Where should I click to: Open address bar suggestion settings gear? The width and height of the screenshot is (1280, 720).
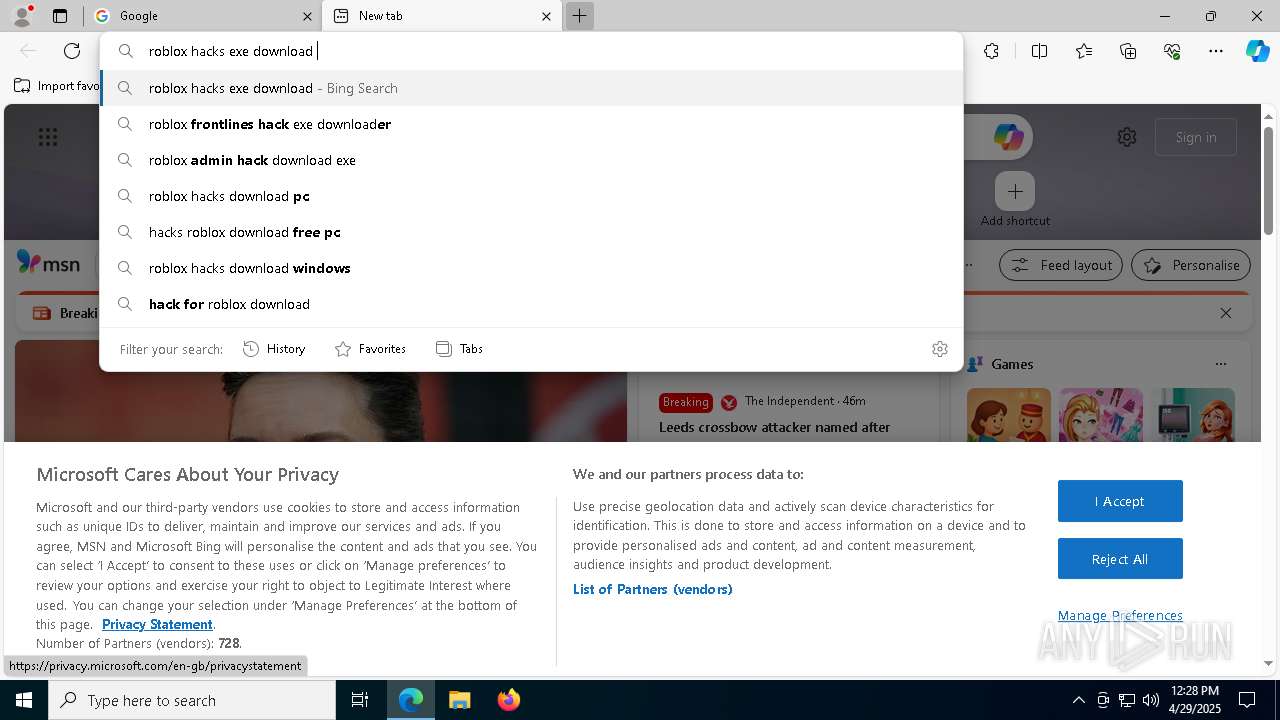click(x=940, y=349)
